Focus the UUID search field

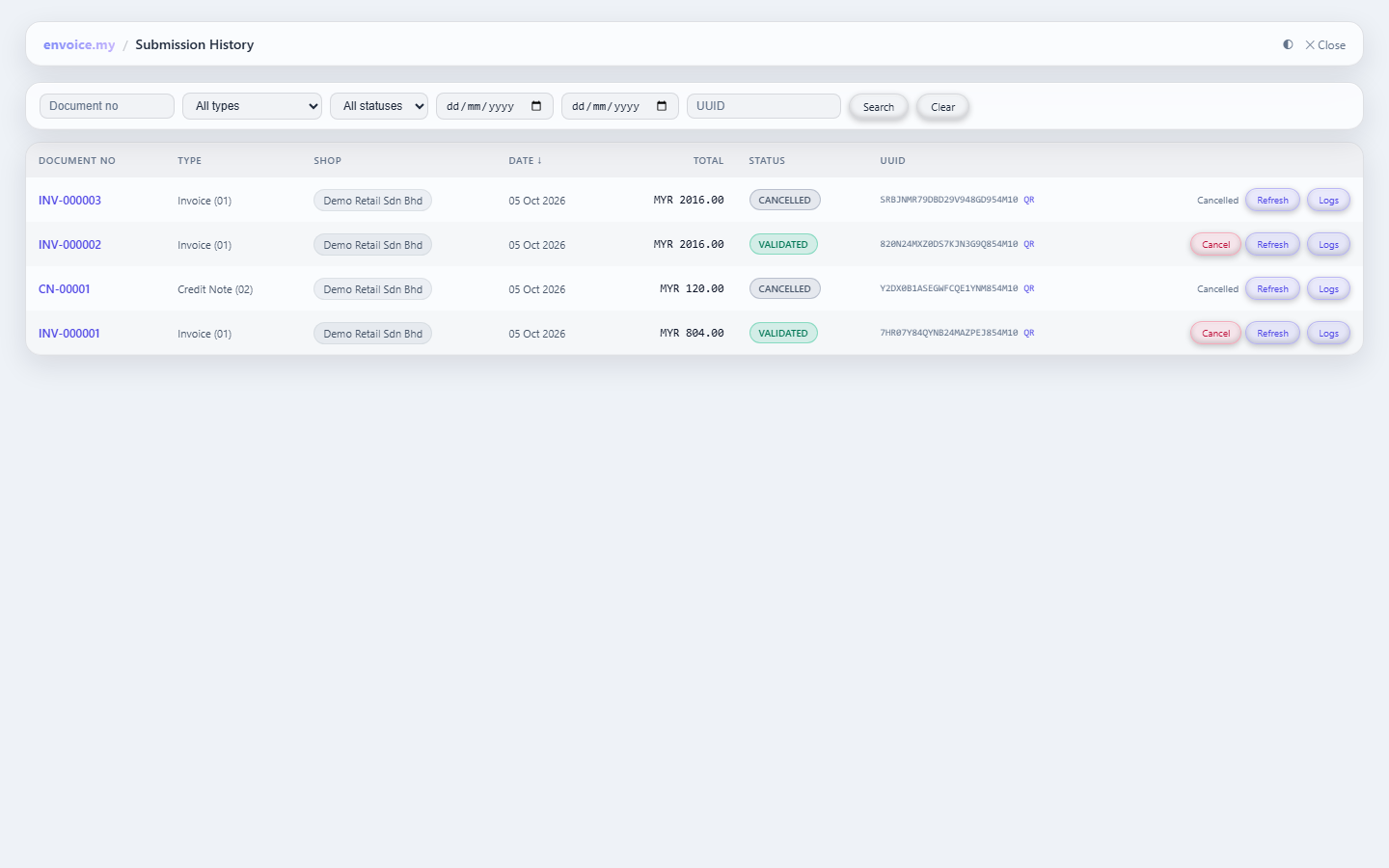[764, 106]
